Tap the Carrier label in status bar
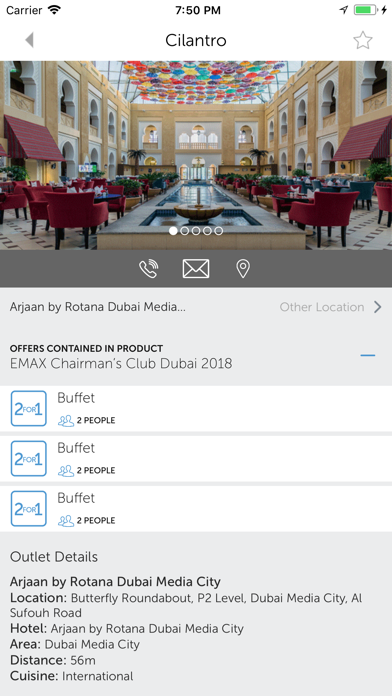The width and height of the screenshot is (392, 696). click(24, 10)
